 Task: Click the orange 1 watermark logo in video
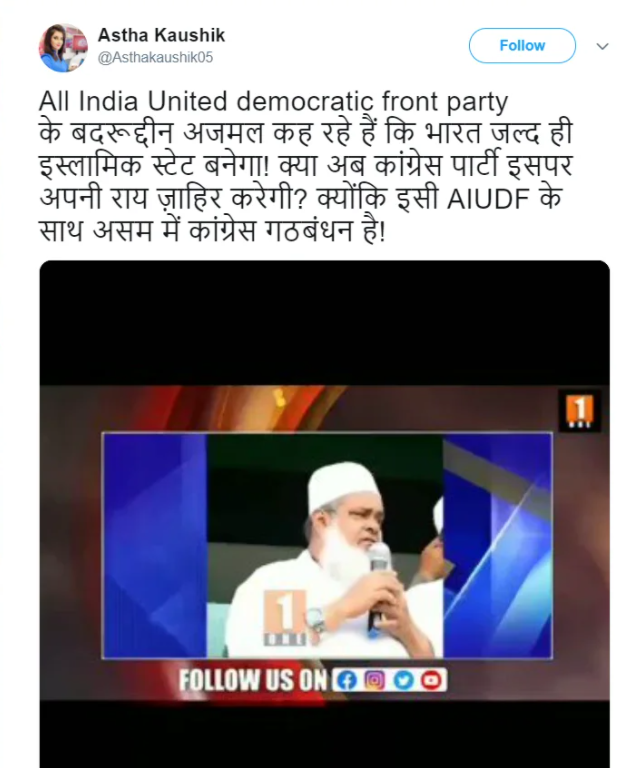click(285, 617)
